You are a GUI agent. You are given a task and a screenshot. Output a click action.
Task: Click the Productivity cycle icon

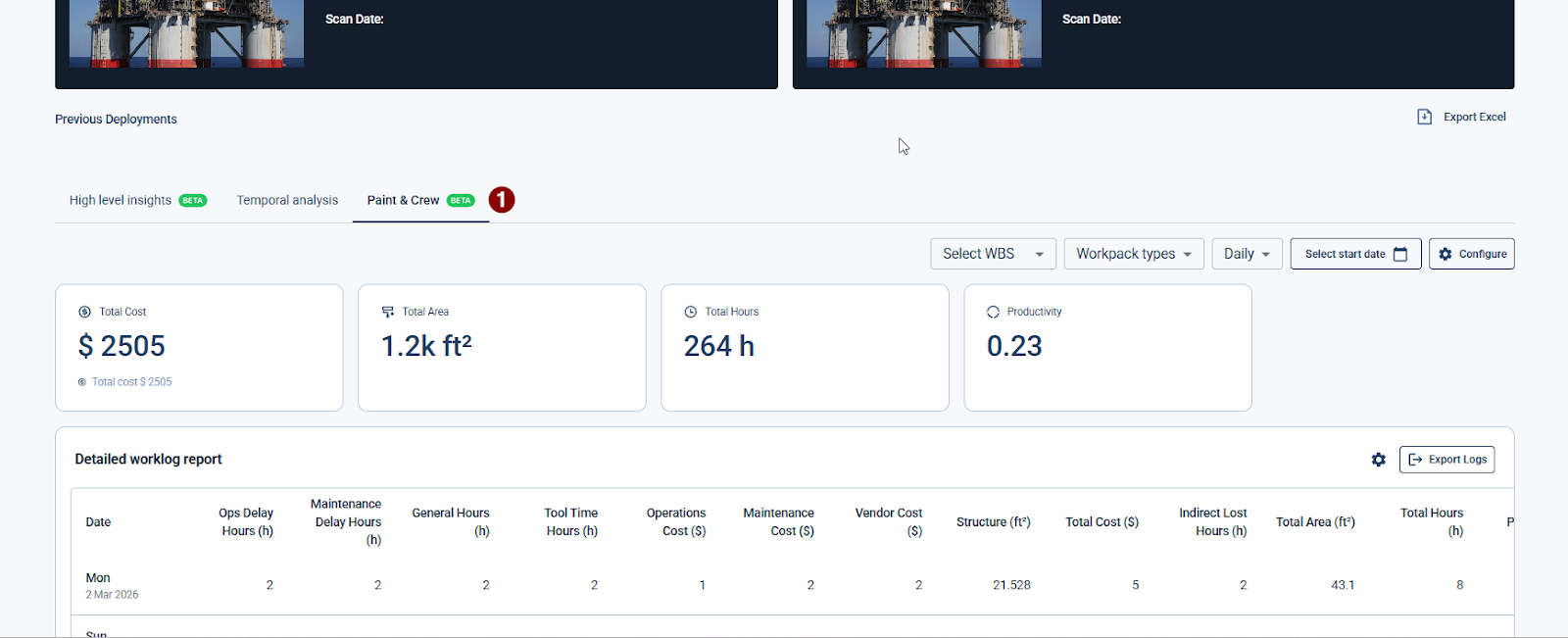coord(993,312)
